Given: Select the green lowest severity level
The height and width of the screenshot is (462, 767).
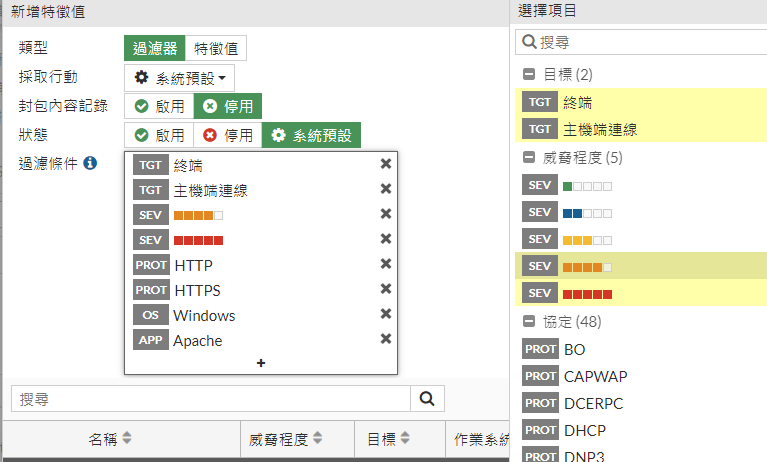Looking at the screenshot, I should coord(587,186).
